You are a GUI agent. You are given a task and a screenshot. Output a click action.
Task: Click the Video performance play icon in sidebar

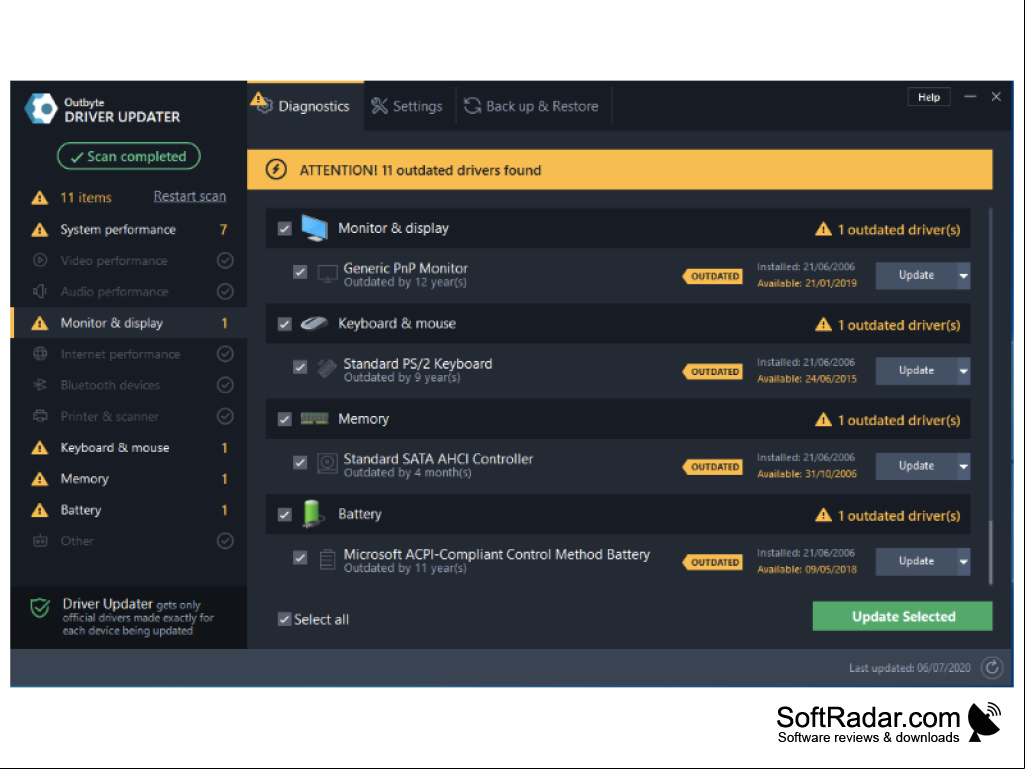40,260
